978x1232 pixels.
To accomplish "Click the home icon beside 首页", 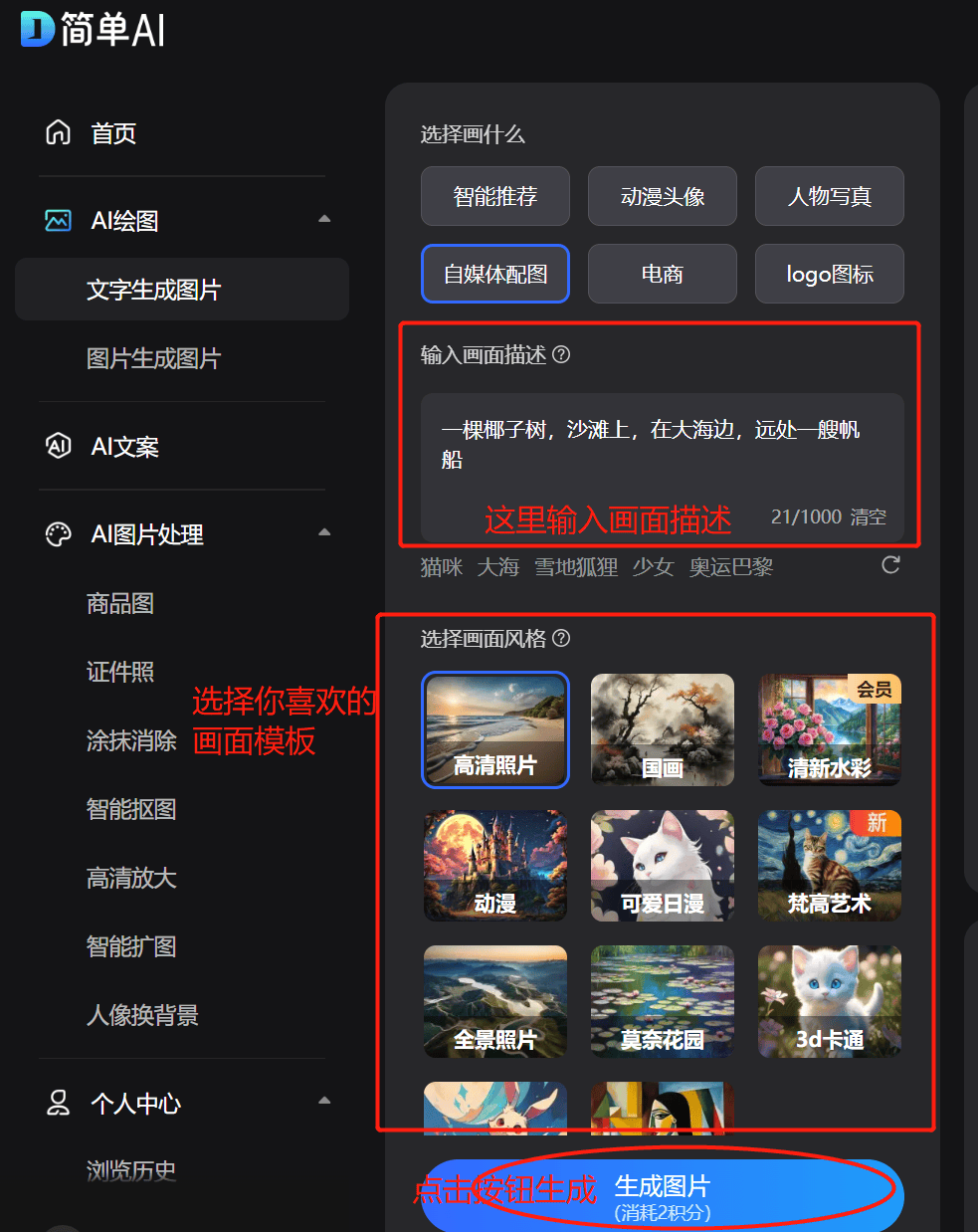I will (59, 132).
